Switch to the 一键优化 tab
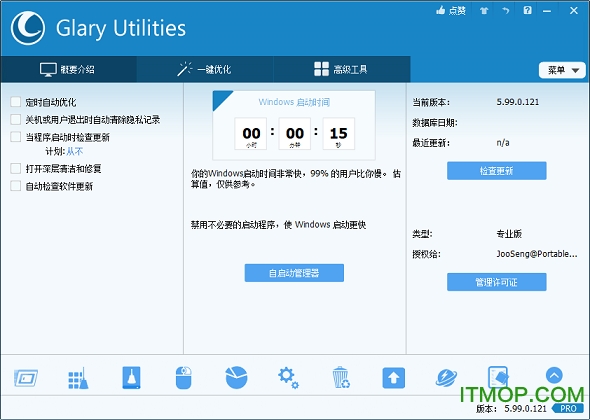Screen dimensions: 590x420 click(x=205, y=69)
